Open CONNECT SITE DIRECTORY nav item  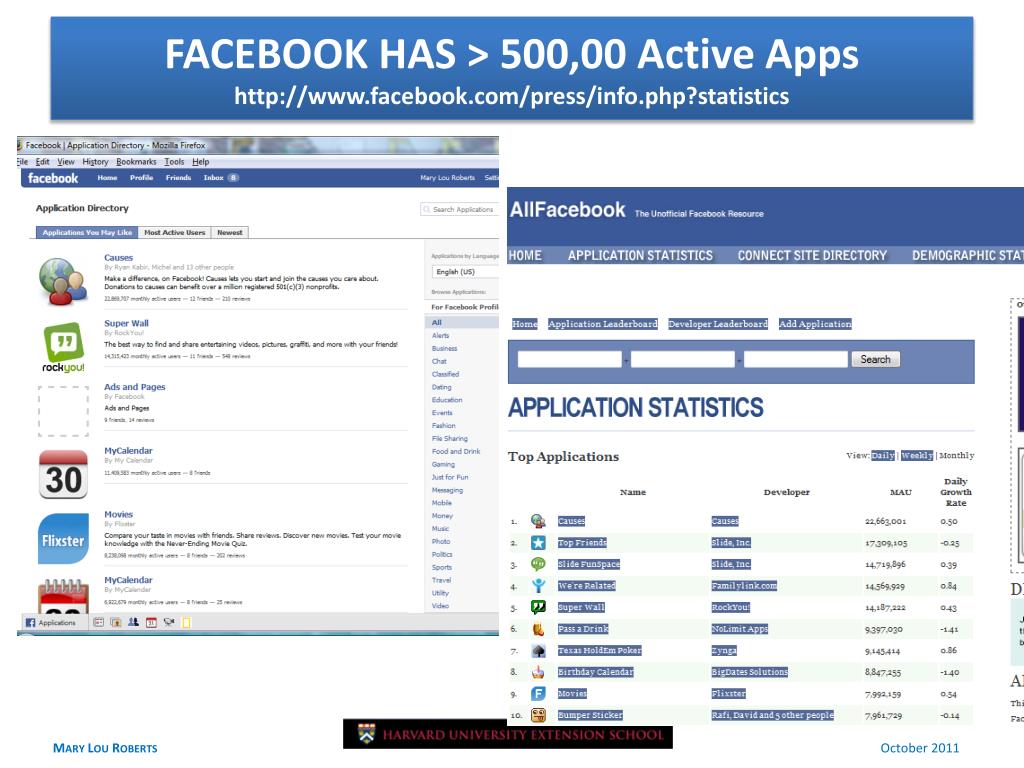point(812,255)
